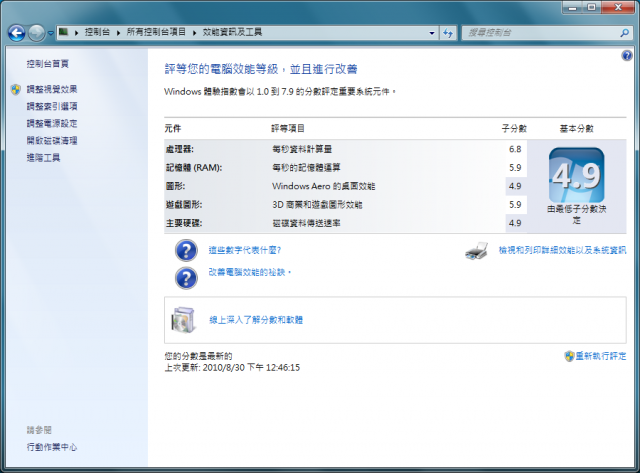Open 控制台首頁 link
This screenshot has height=473, width=640.
(48, 64)
